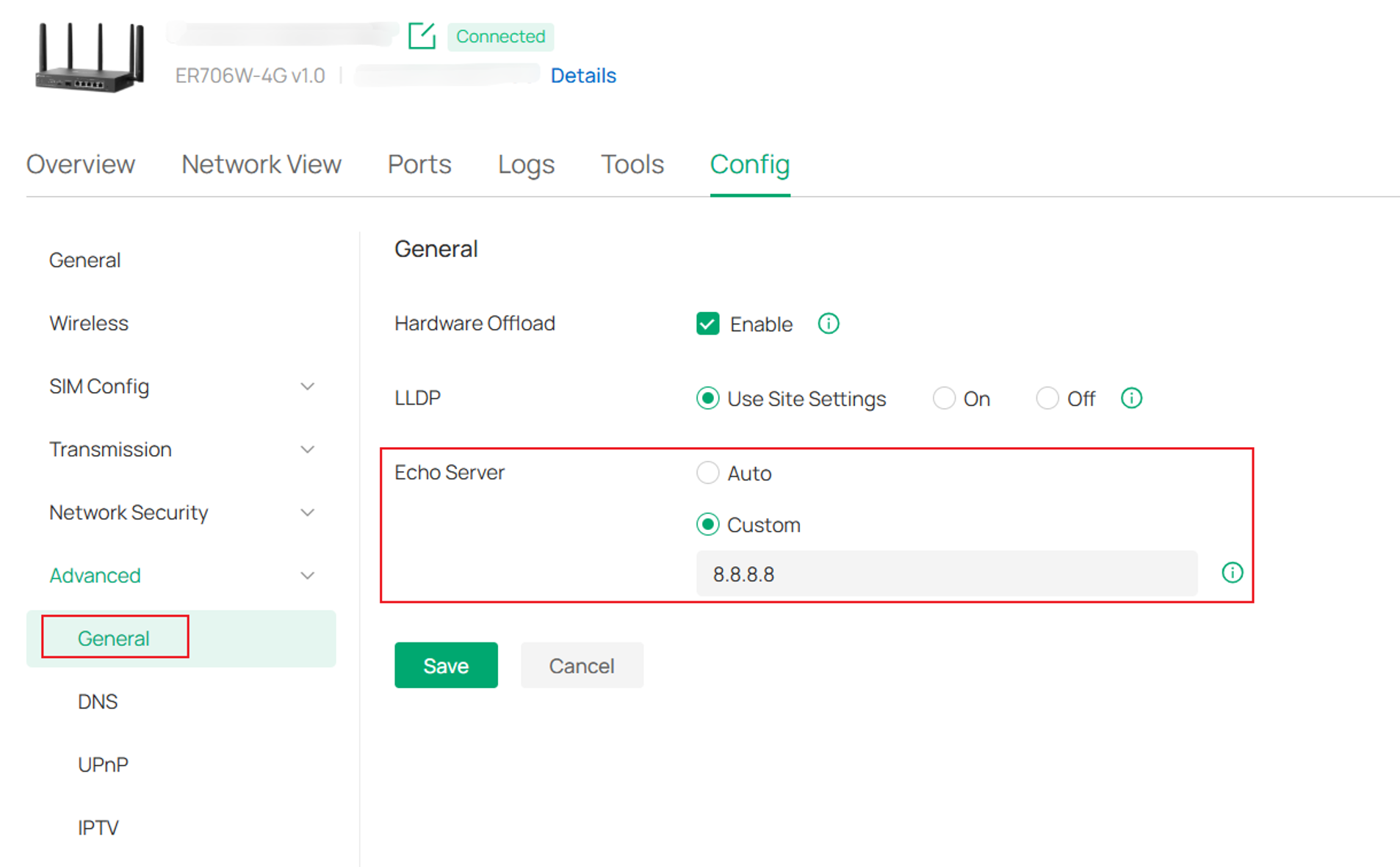Click the custom Echo Server address field

[x=947, y=573]
